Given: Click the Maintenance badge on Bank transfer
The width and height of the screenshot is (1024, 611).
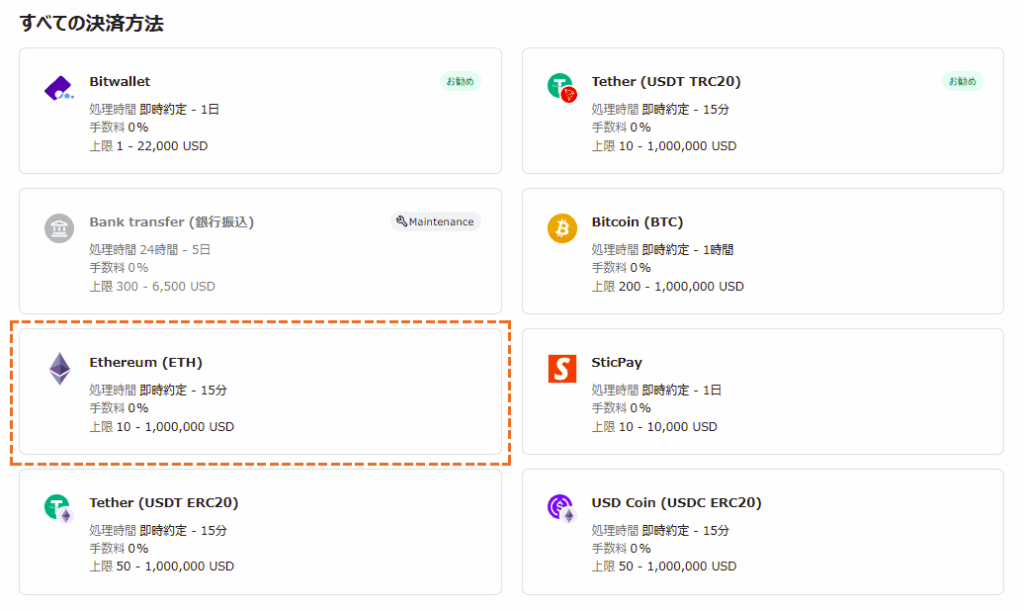Looking at the screenshot, I should pos(436,221).
